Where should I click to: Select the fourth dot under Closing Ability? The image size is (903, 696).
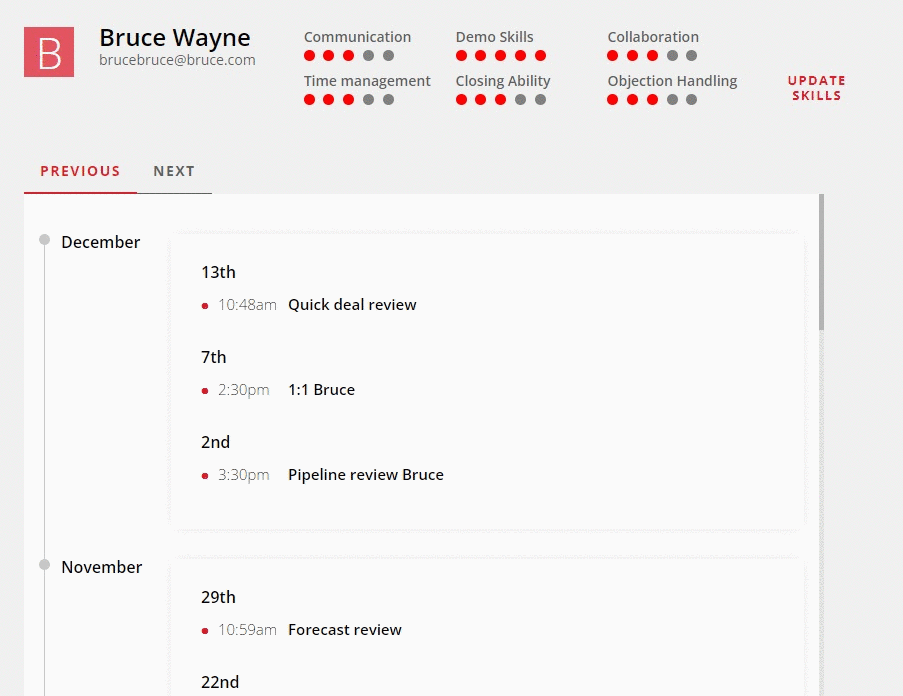[521, 100]
